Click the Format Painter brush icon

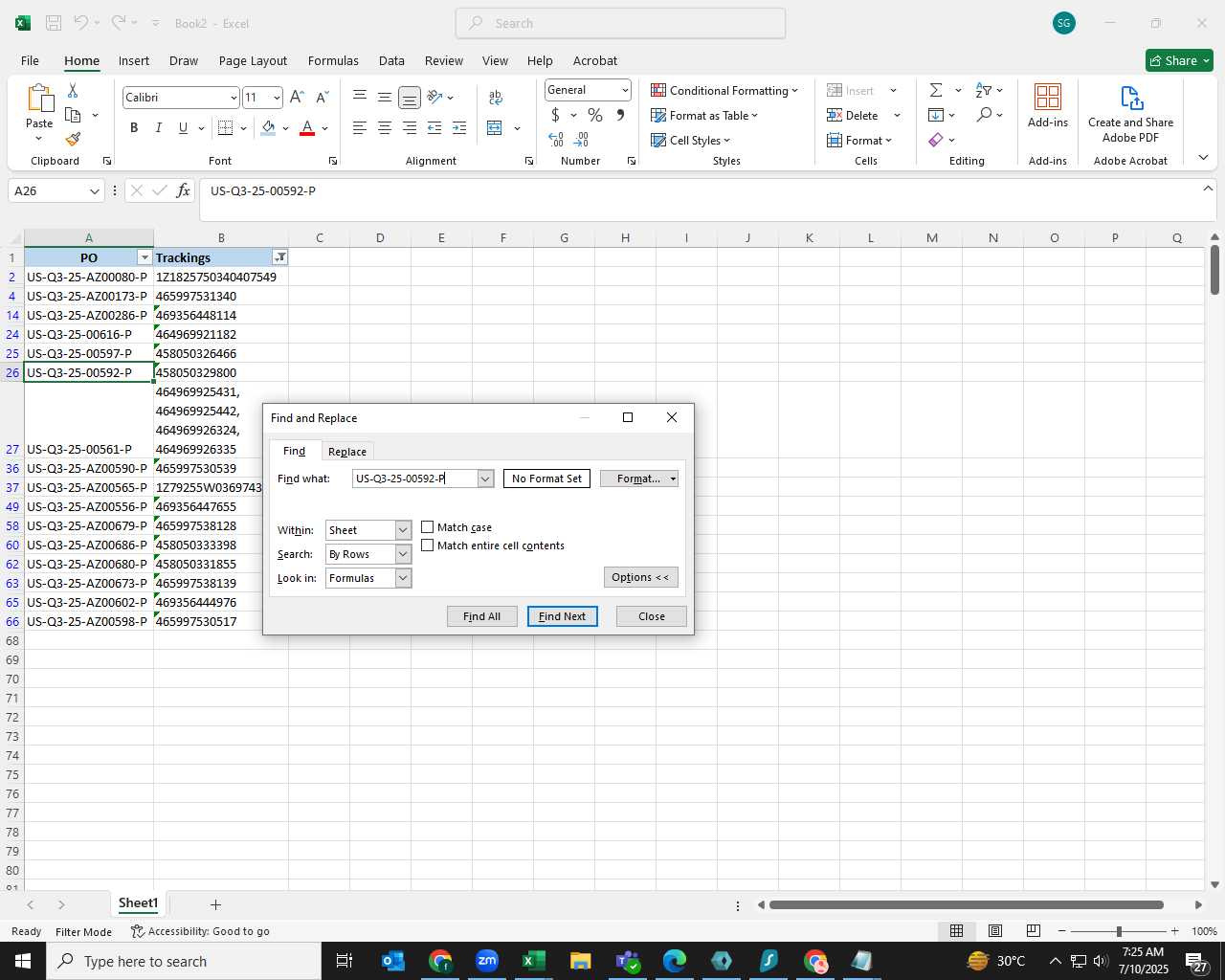(x=73, y=140)
